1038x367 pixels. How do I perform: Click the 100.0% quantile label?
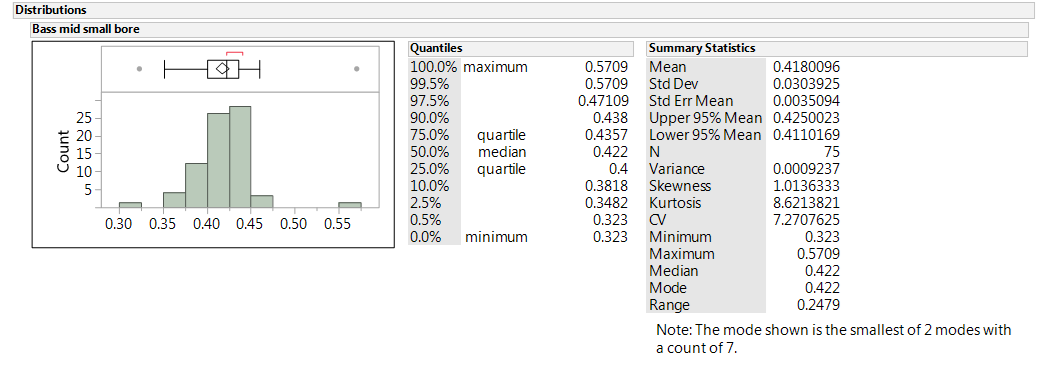434,67
